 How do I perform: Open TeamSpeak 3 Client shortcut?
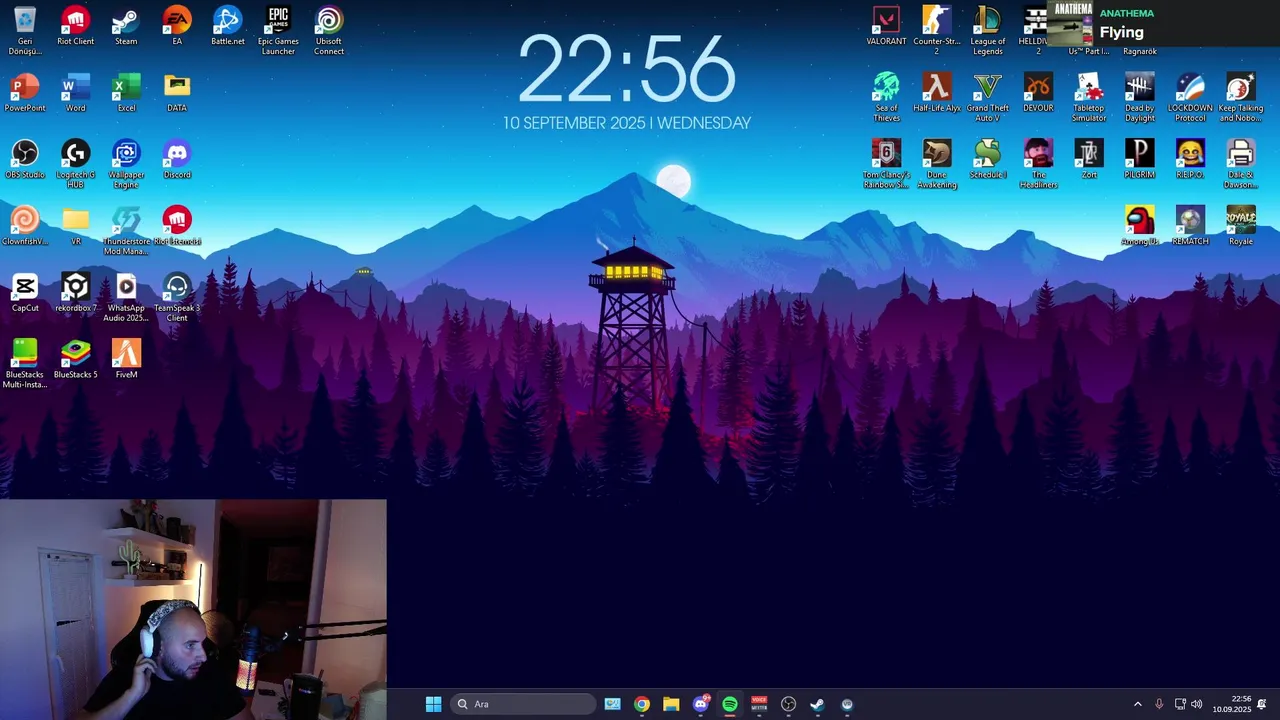coord(177,298)
